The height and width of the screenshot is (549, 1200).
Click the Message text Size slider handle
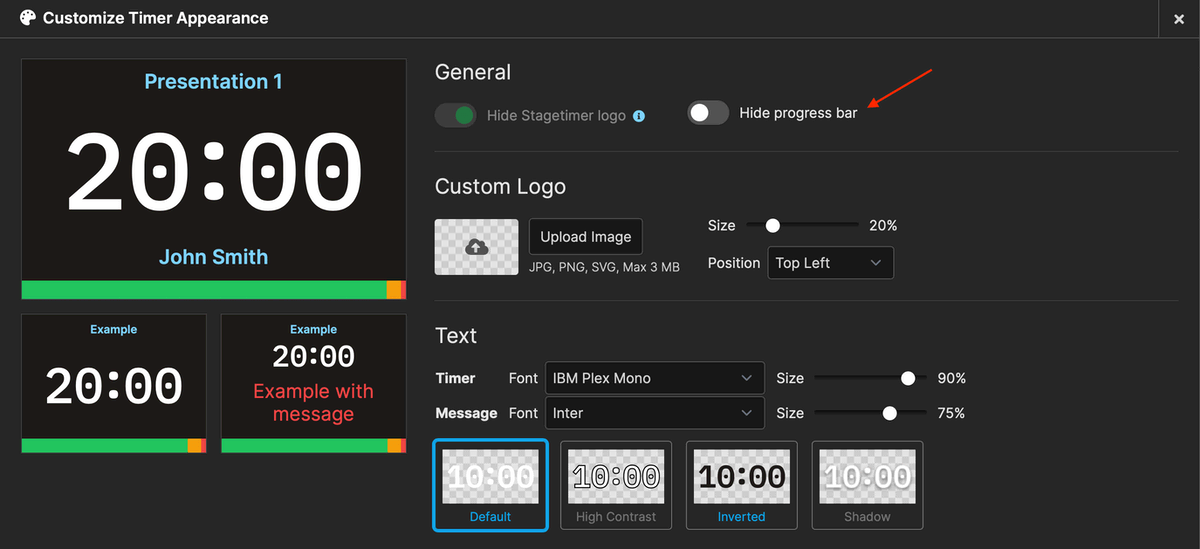point(889,413)
